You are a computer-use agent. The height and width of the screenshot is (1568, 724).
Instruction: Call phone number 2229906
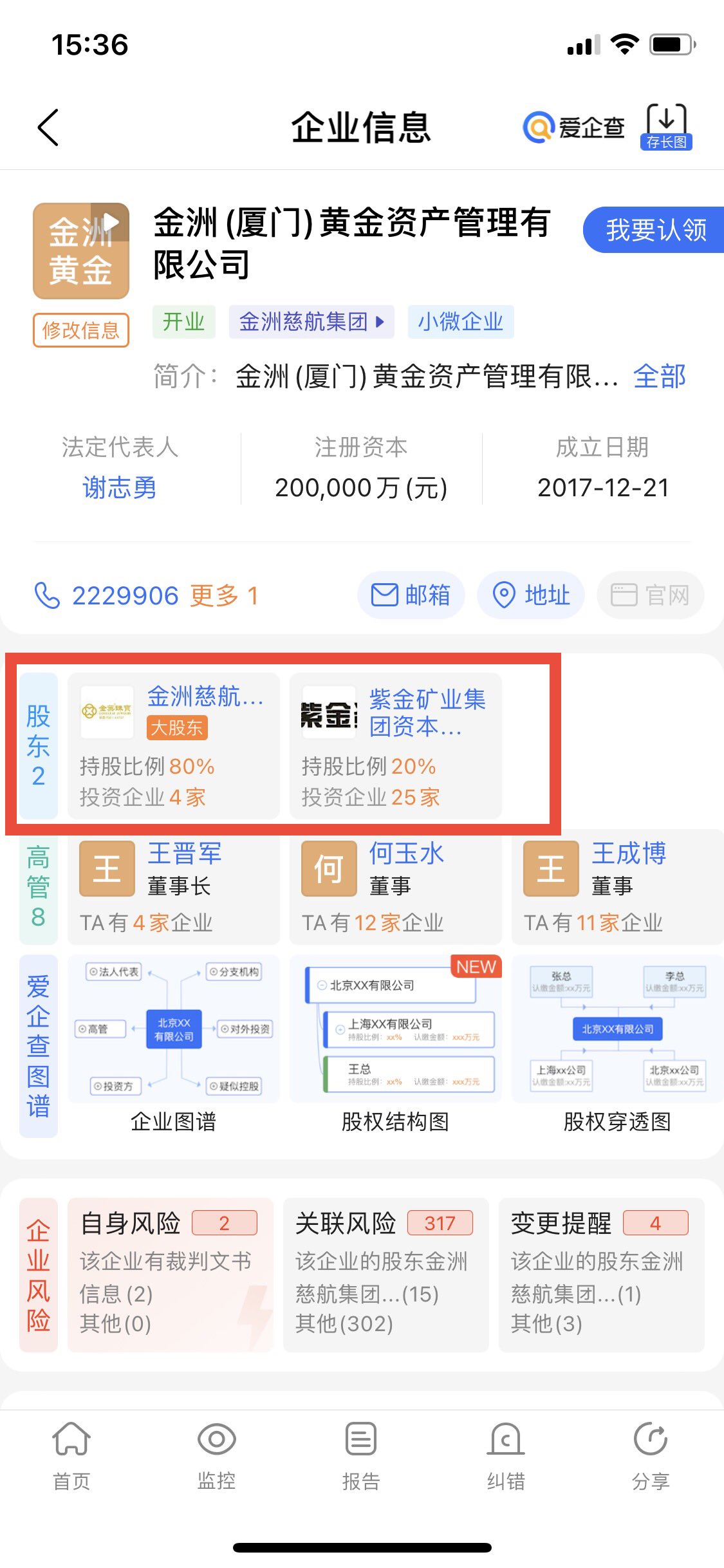pyautogui.click(x=125, y=595)
